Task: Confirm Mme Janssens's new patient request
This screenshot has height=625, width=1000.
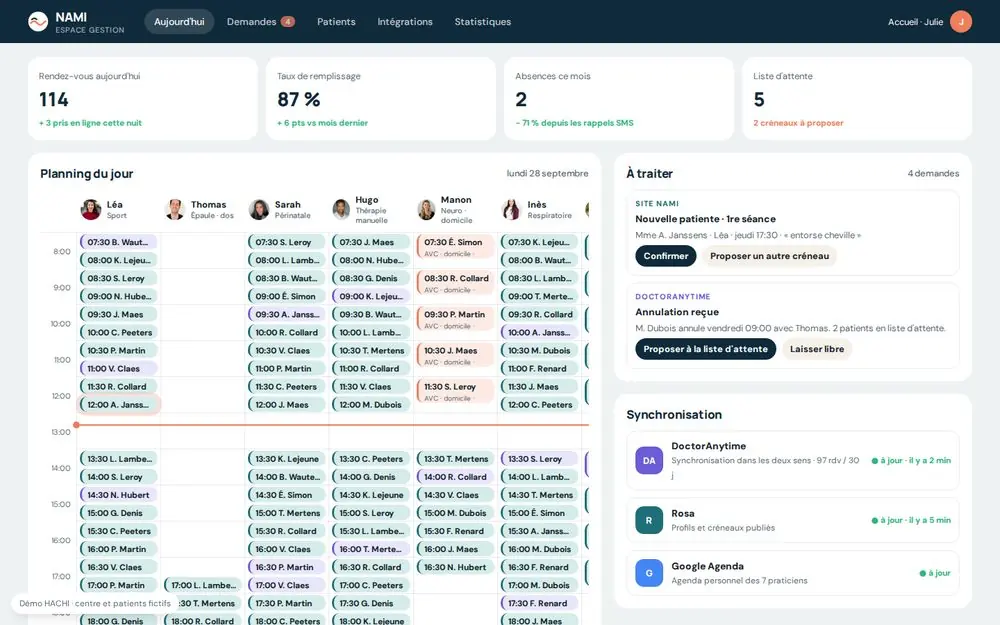Action: coord(666,256)
